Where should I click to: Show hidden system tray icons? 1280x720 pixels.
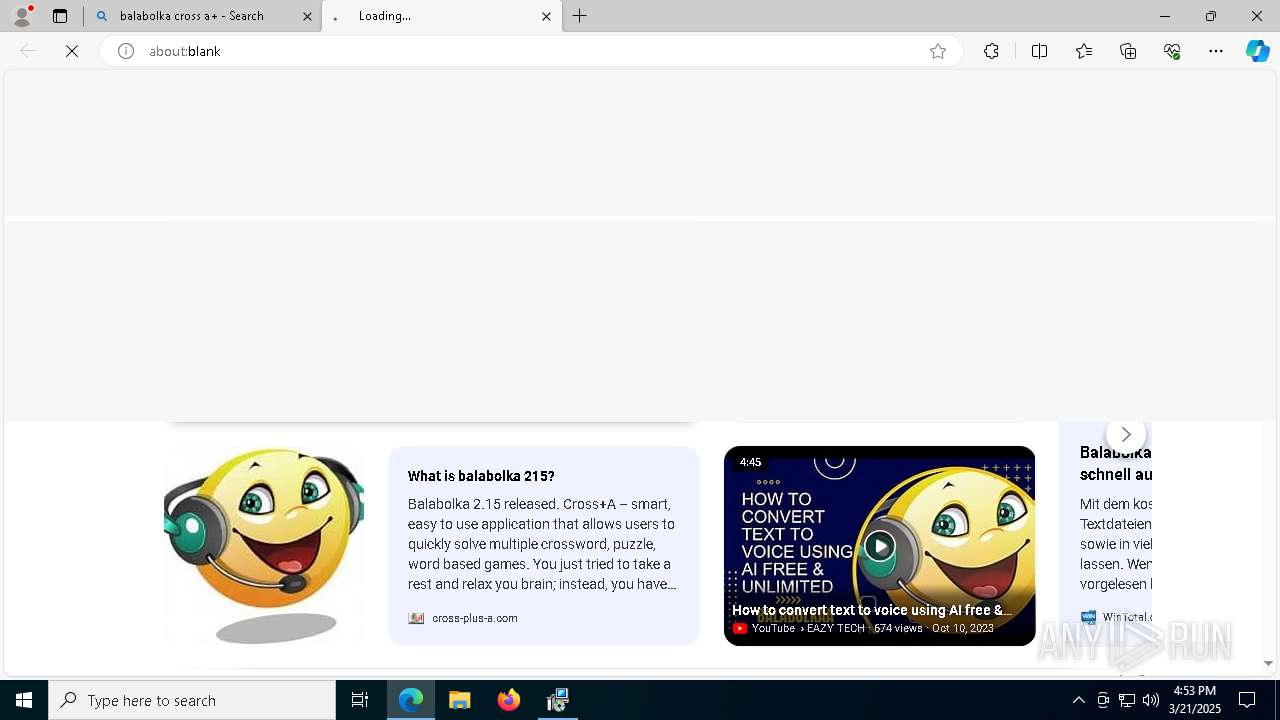point(1079,700)
